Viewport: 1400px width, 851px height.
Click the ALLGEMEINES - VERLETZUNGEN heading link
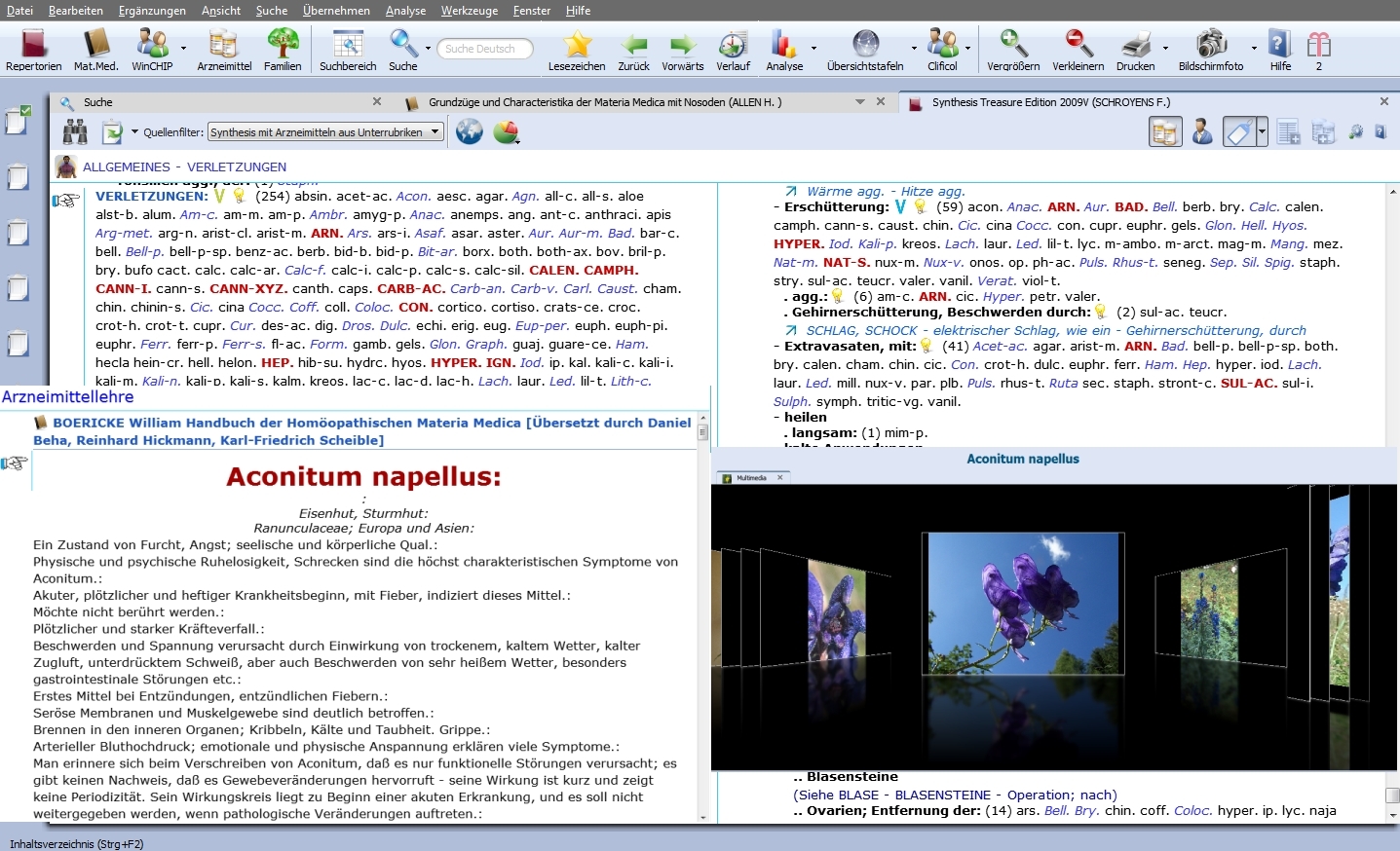[184, 166]
